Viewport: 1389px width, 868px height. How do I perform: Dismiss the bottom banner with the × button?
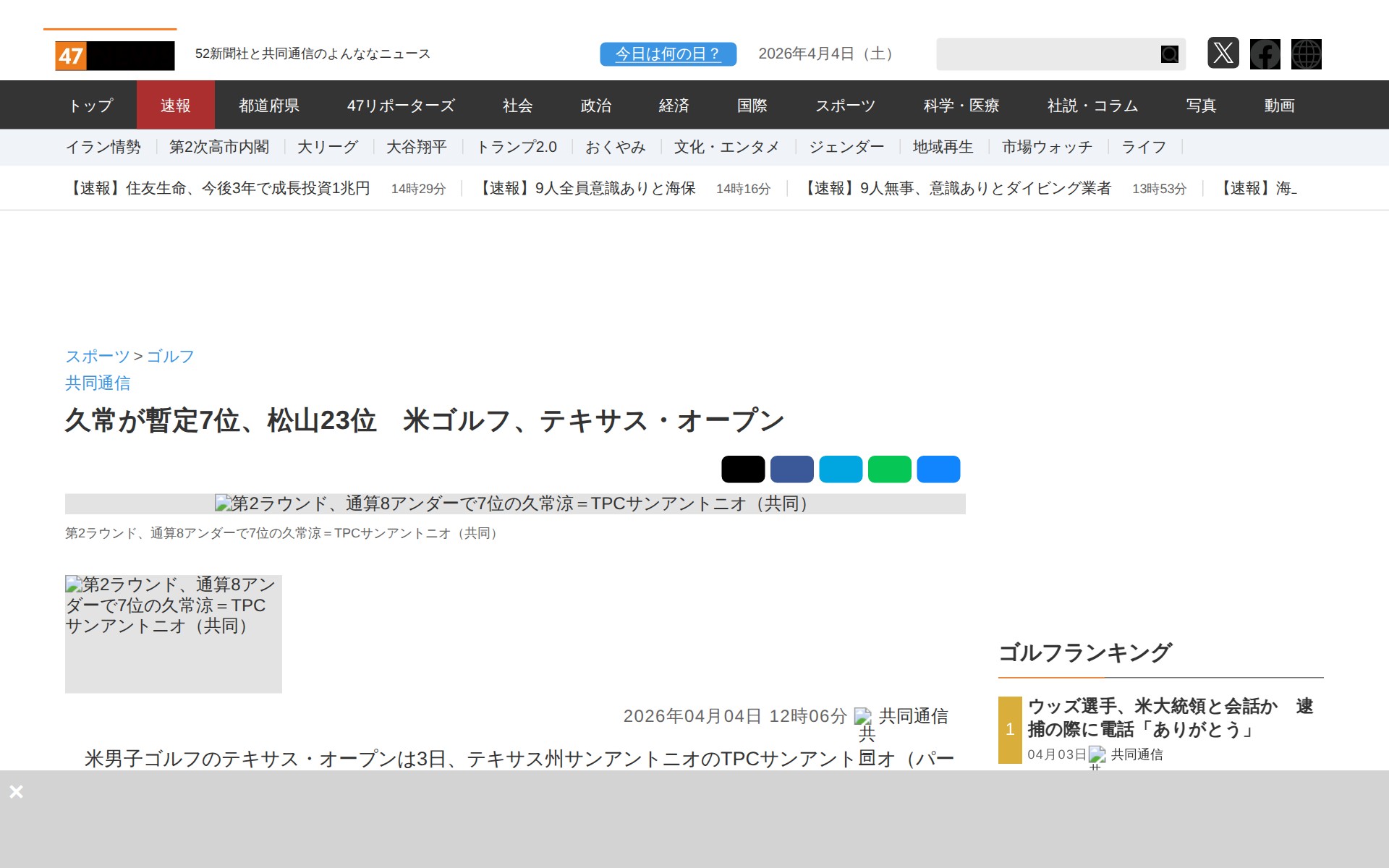tap(16, 791)
